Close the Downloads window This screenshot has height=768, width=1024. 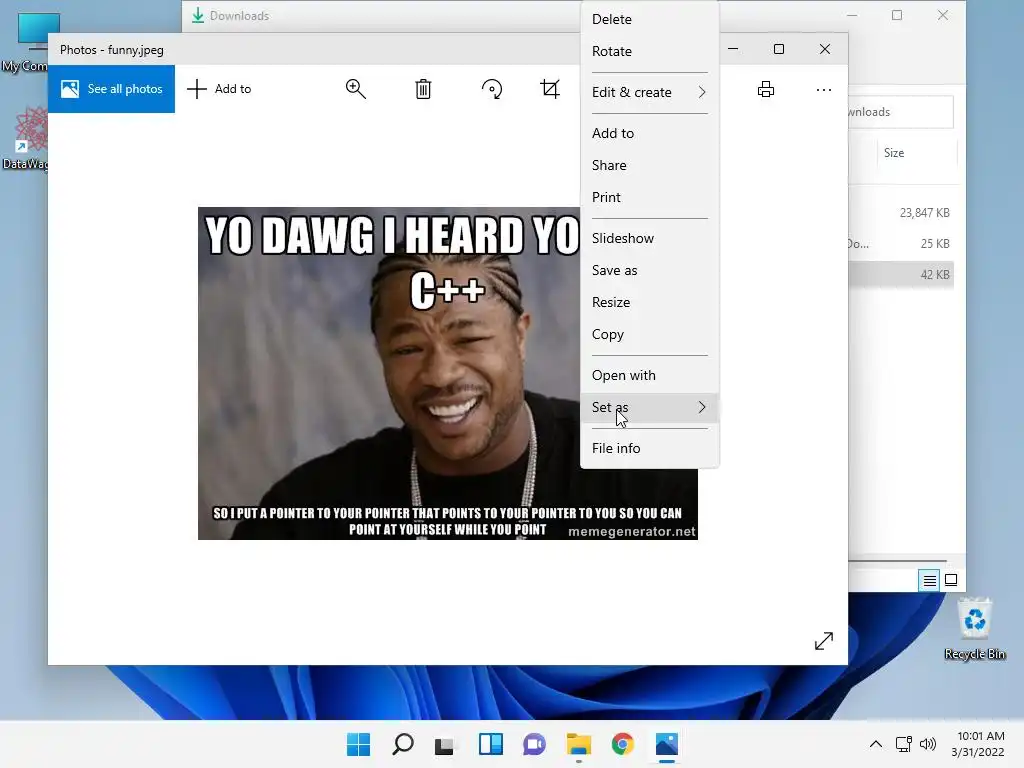[x=942, y=15]
